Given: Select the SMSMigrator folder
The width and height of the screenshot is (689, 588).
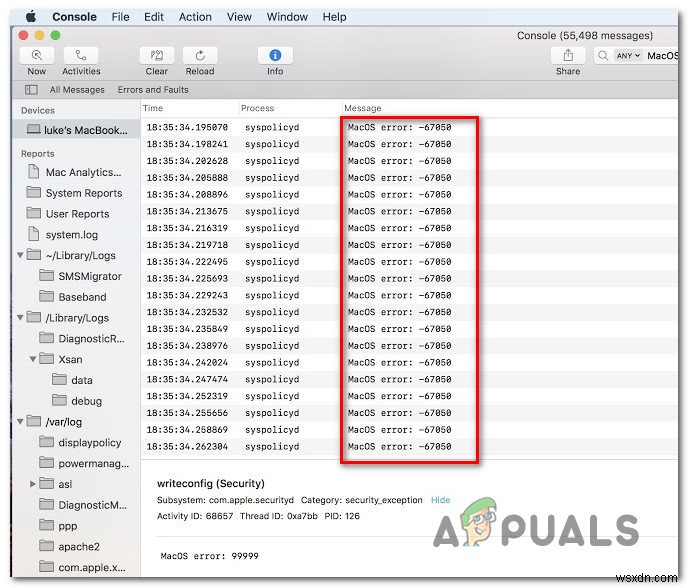Looking at the screenshot, I should [x=80, y=276].
